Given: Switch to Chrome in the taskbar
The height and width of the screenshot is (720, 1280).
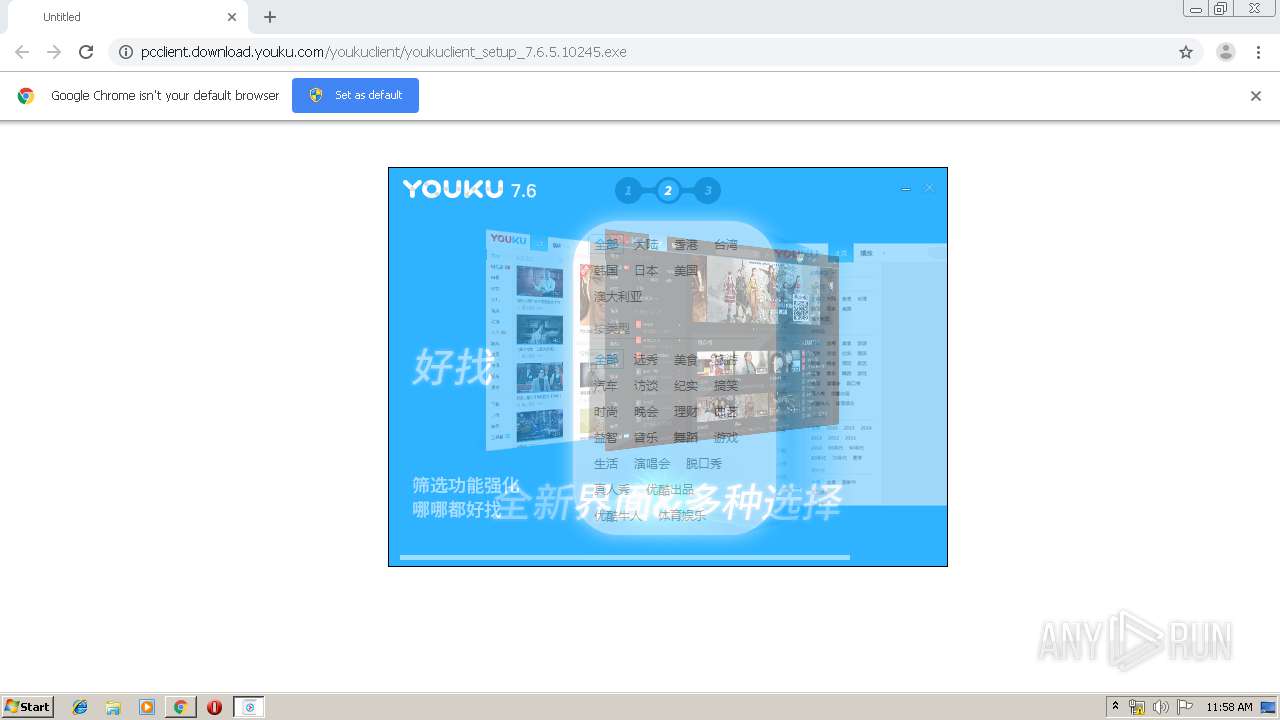Looking at the screenshot, I should pyautogui.click(x=180, y=707).
